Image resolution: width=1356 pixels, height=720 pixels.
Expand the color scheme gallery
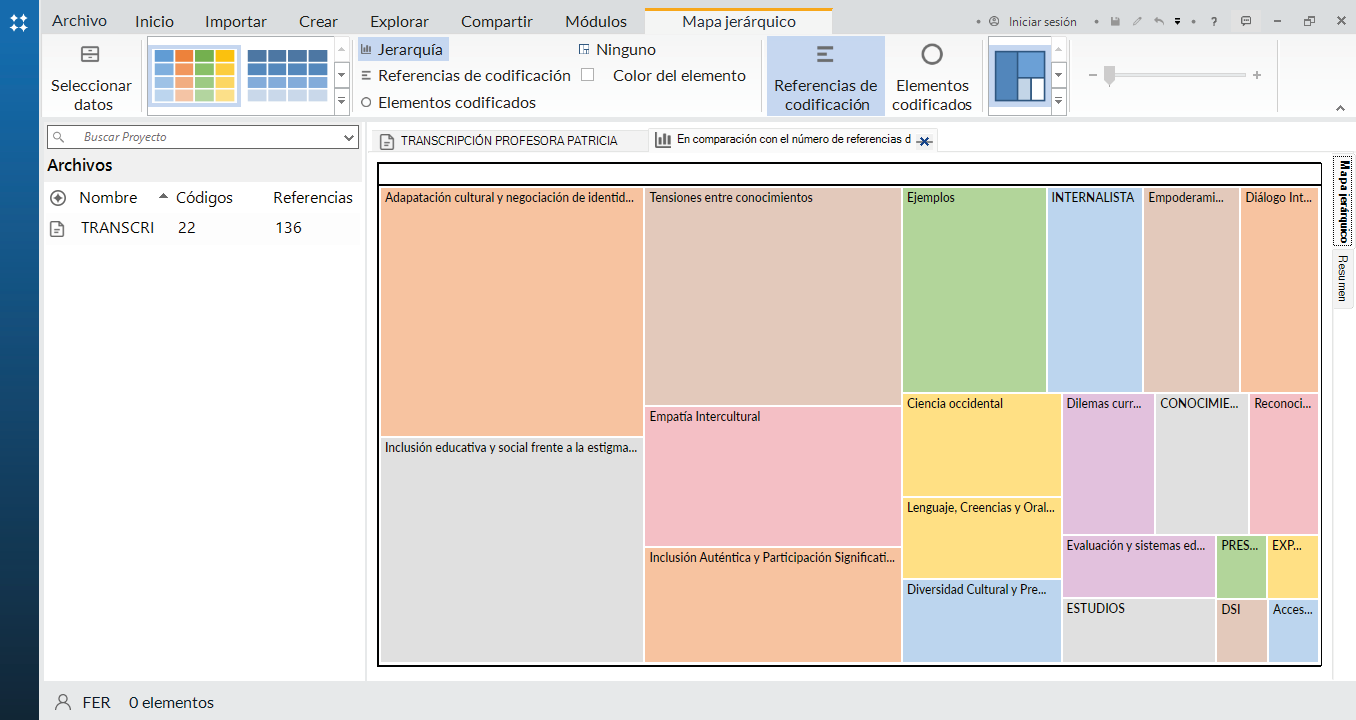click(x=341, y=100)
